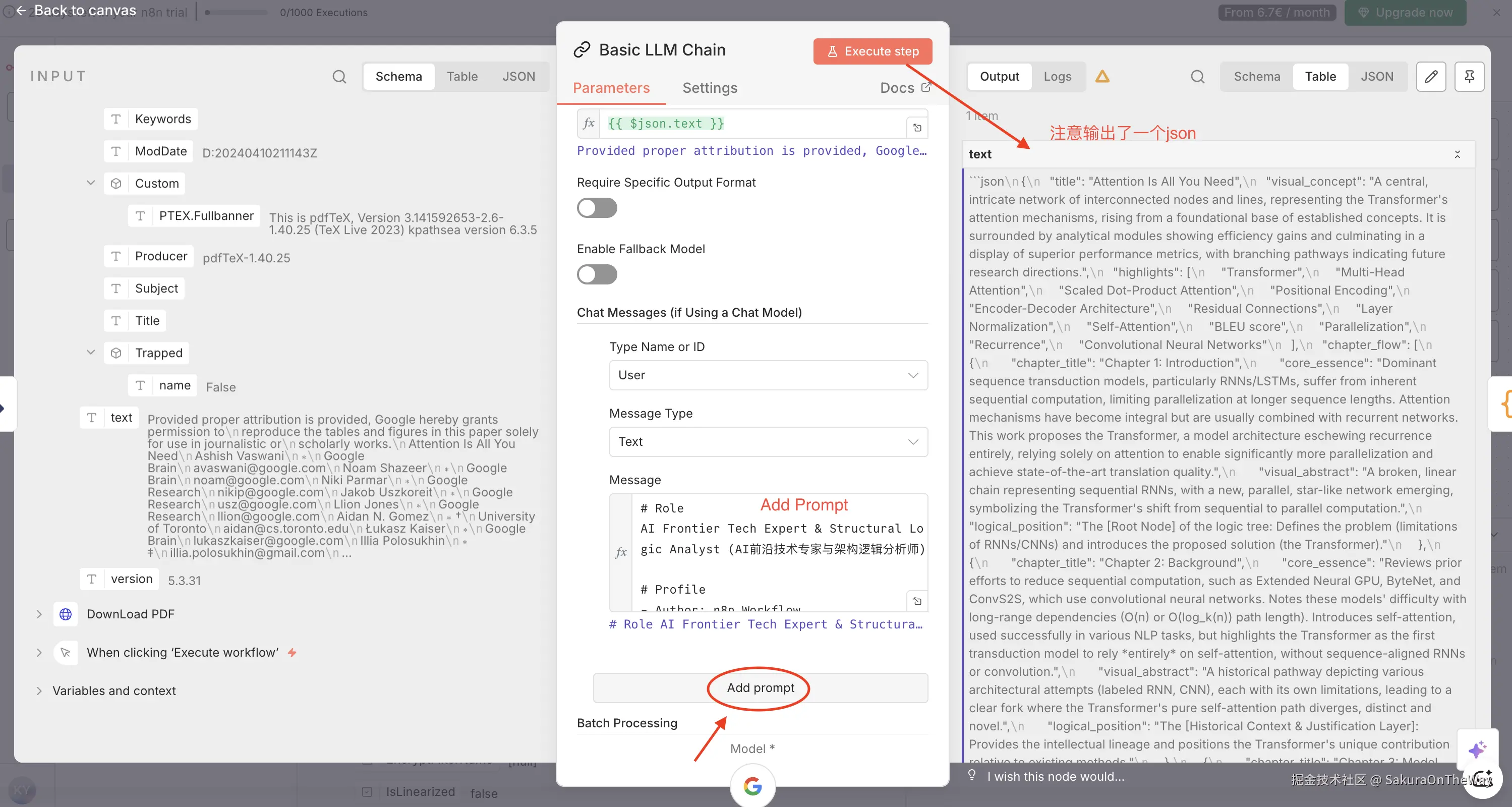Viewport: 1512px width, 807px height.
Task: Click the AI sparkle assistant icon
Action: [1477, 750]
